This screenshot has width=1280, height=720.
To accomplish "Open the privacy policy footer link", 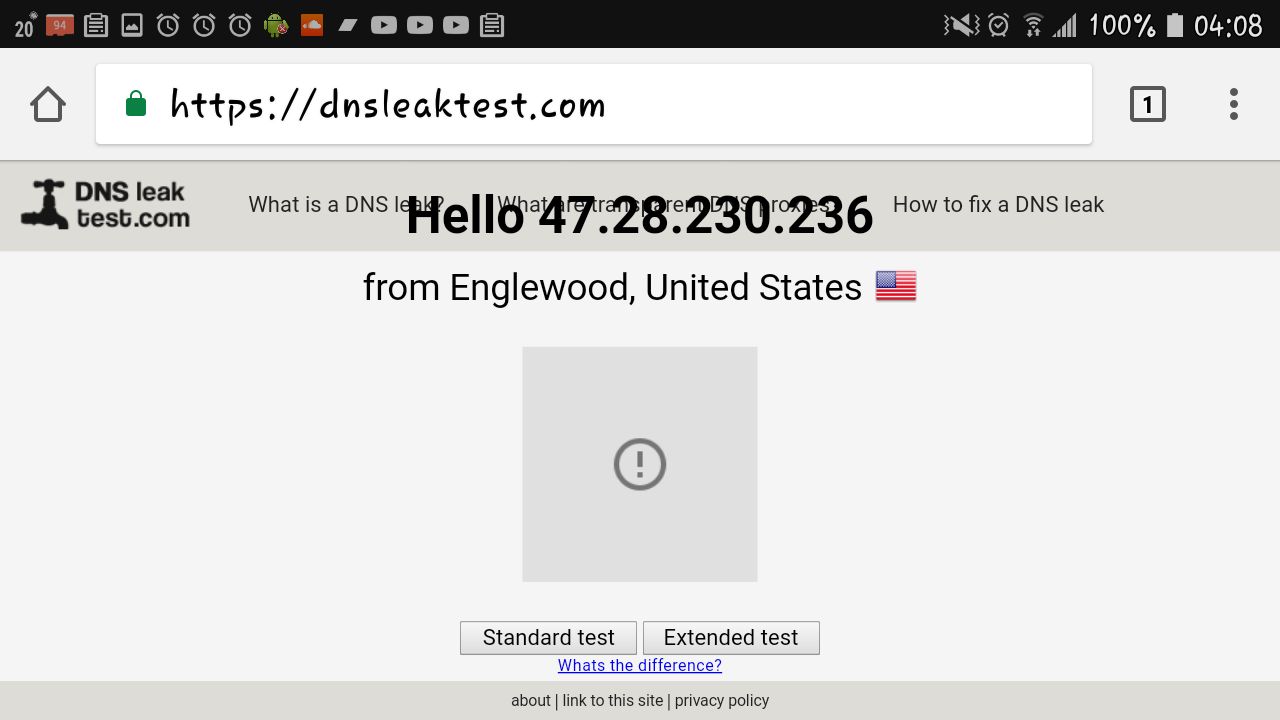I will [x=722, y=701].
